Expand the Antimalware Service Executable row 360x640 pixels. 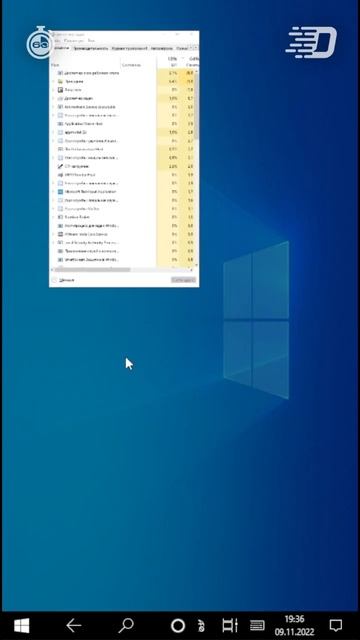53,107
